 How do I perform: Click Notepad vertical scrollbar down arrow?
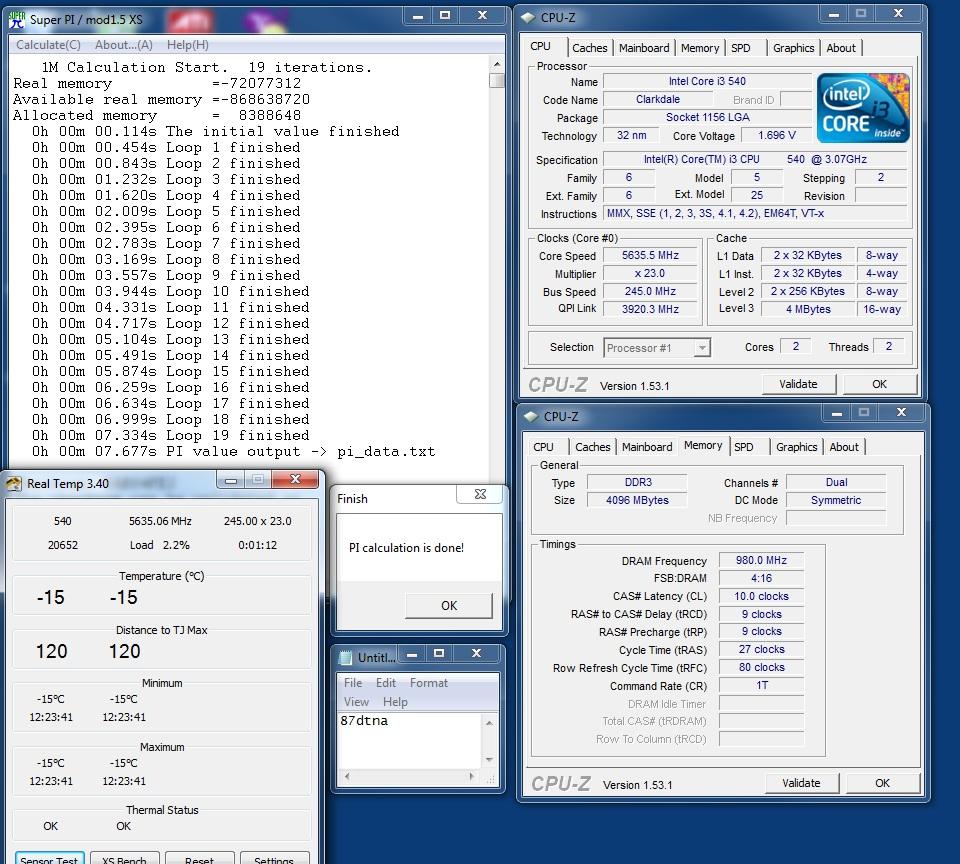tap(489, 760)
